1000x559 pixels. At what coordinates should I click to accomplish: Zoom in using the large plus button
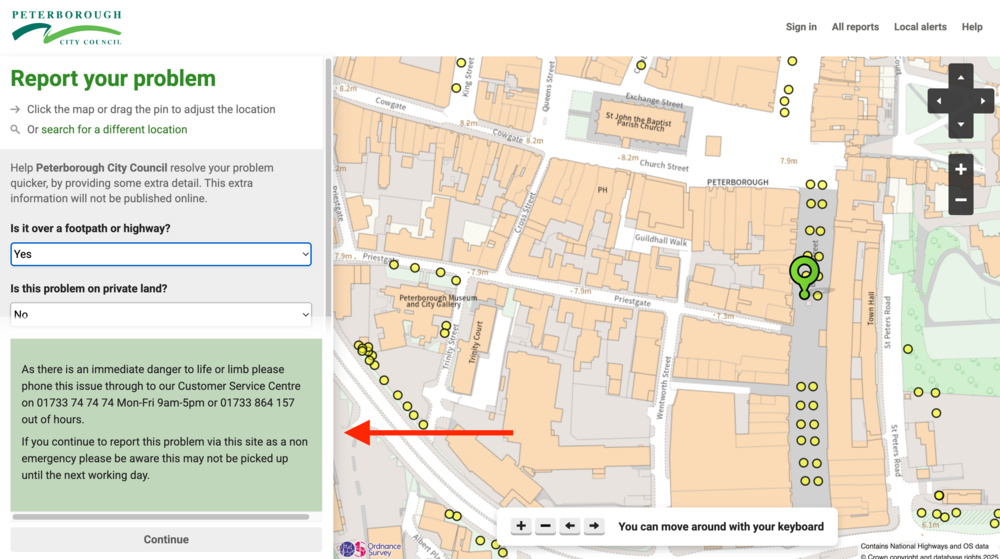(x=960, y=170)
